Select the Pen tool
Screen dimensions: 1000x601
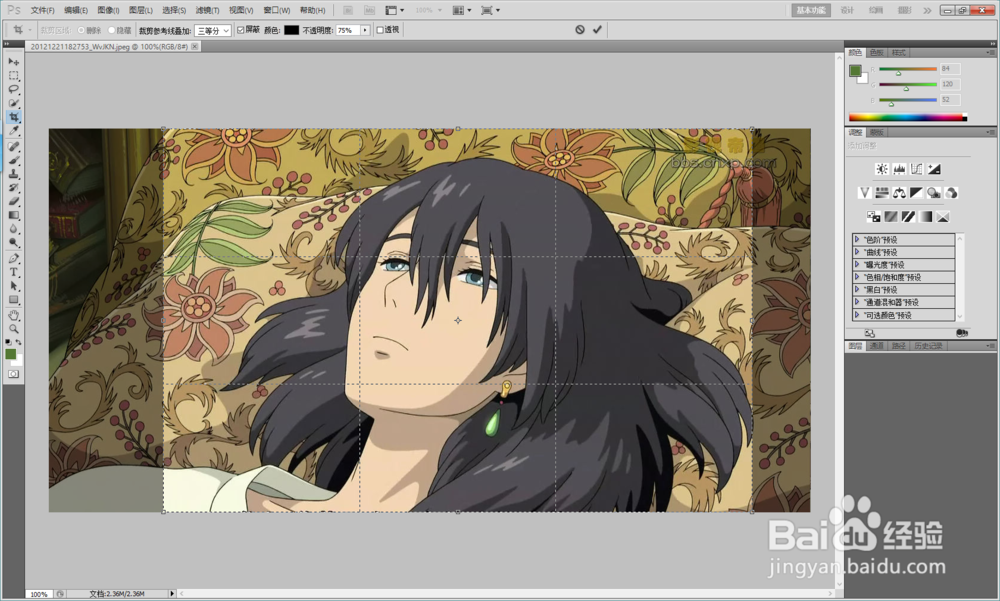tap(13, 258)
